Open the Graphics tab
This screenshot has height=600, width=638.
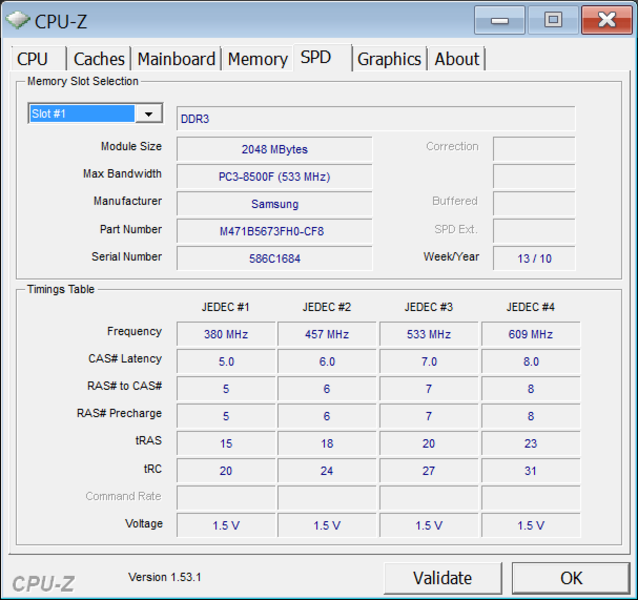tap(389, 59)
